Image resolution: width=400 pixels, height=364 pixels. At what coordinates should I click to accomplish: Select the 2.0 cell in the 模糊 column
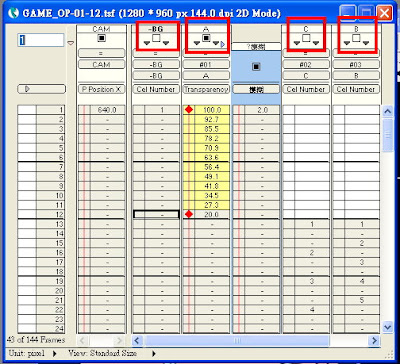tap(262, 110)
